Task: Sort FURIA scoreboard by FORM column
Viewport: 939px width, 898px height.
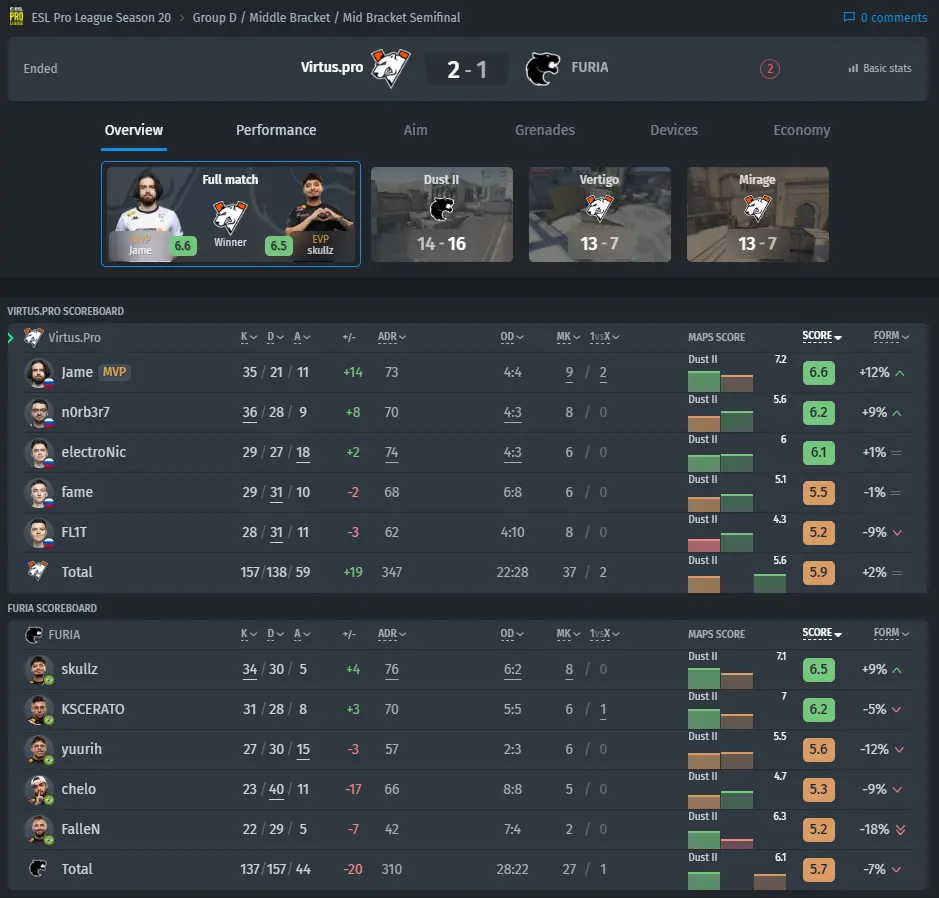Action: click(x=891, y=633)
